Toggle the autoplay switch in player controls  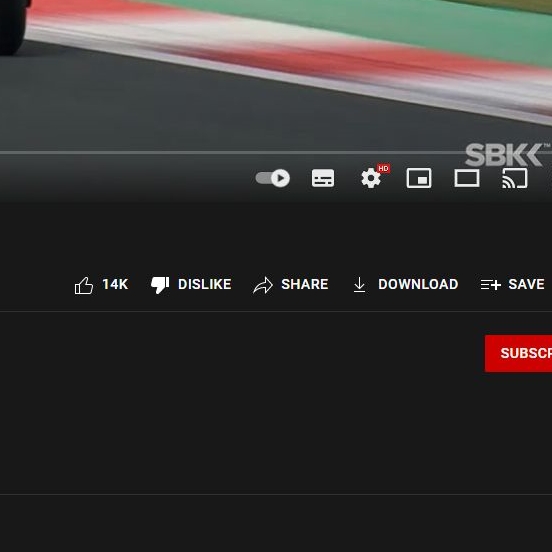(x=273, y=178)
